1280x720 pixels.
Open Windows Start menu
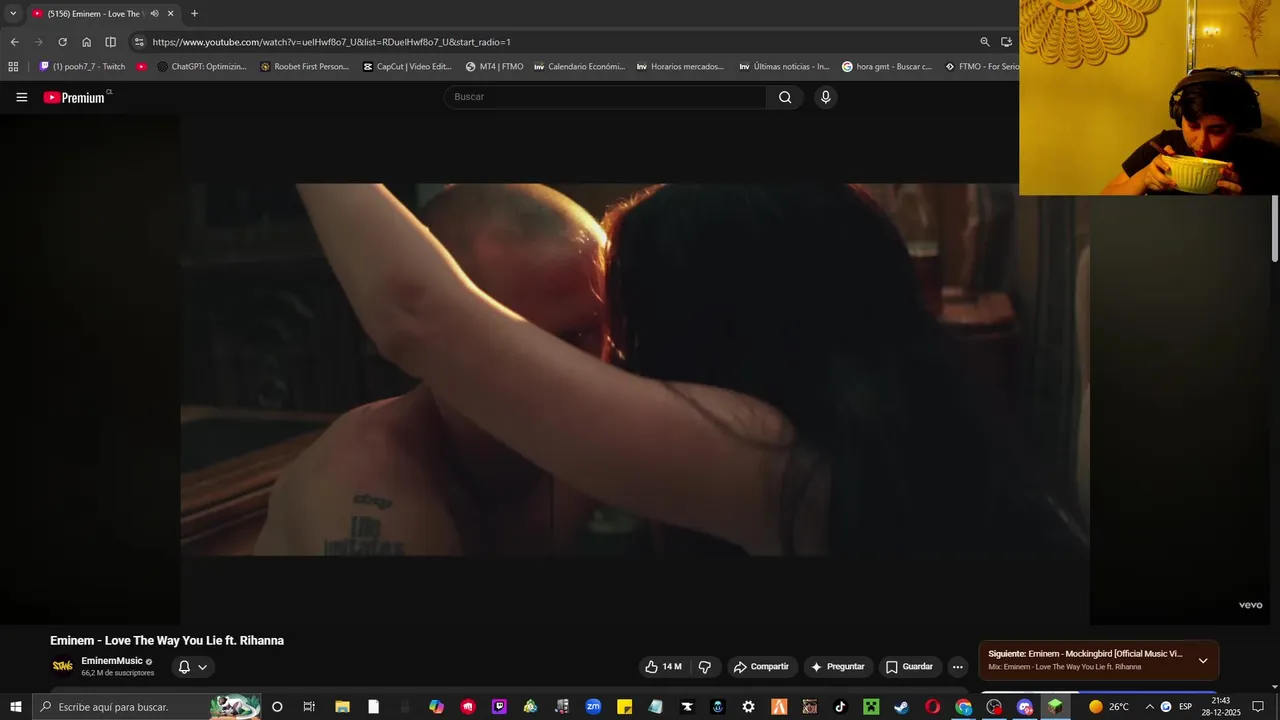tap(15, 707)
